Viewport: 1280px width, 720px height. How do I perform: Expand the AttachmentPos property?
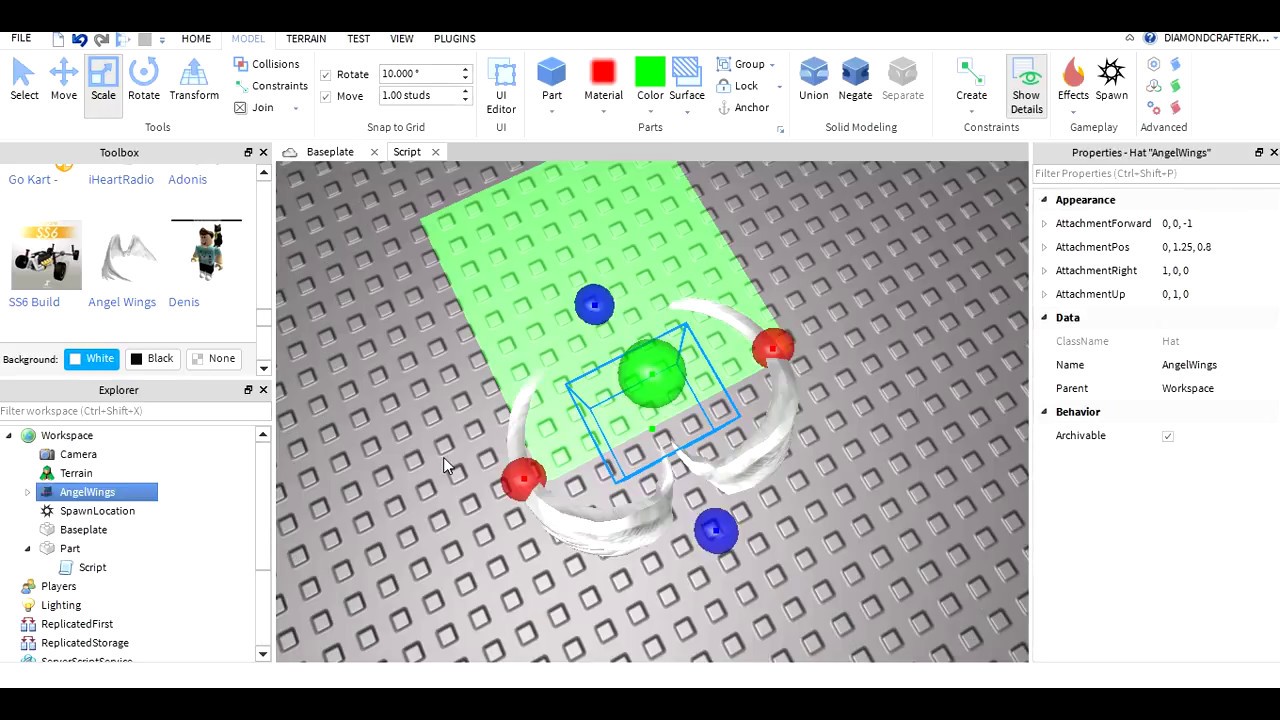(1044, 247)
